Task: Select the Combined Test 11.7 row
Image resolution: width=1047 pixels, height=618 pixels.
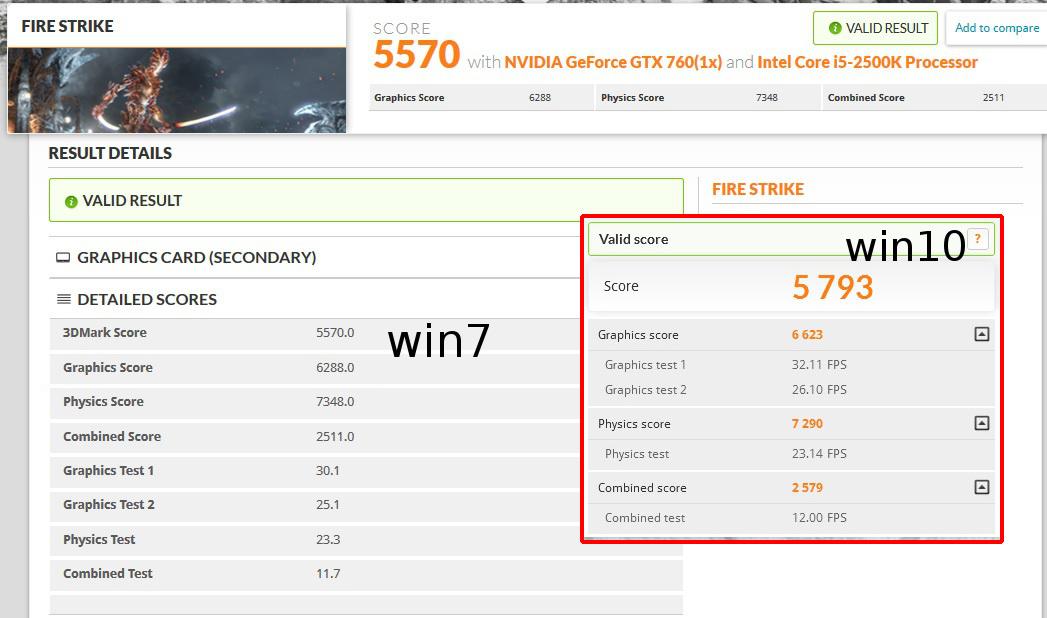Action: click(x=366, y=573)
